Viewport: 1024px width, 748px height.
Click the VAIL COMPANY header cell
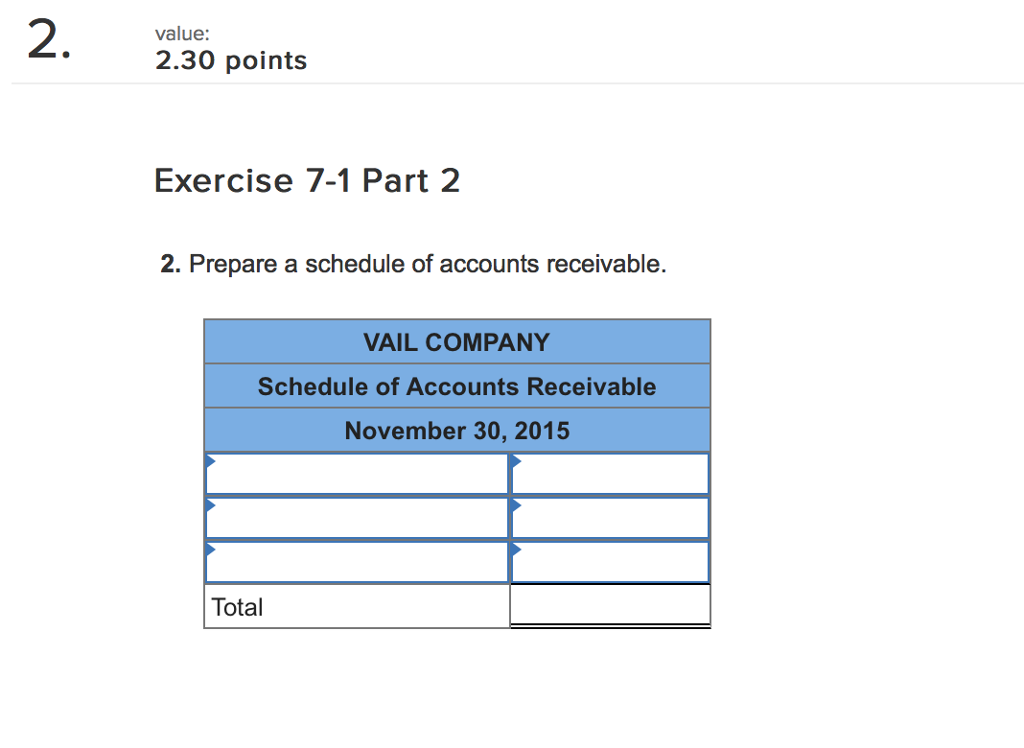pyautogui.click(x=456, y=341)
